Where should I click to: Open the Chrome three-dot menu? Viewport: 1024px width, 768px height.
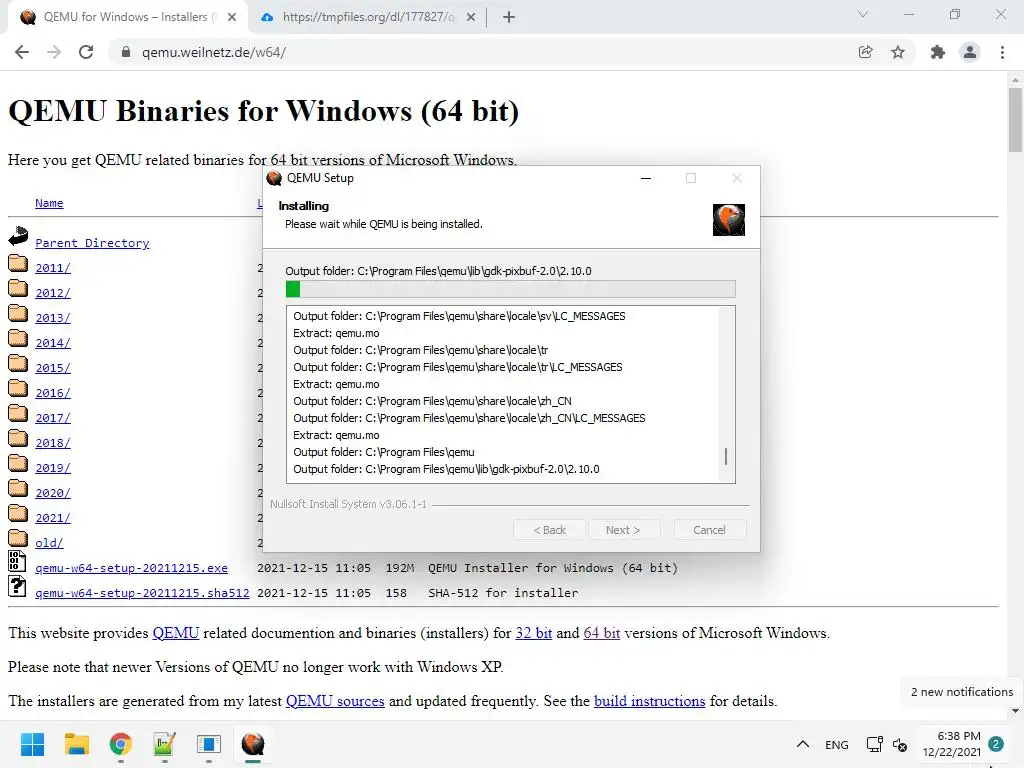pyautogui.click(x=1002, y=52)
